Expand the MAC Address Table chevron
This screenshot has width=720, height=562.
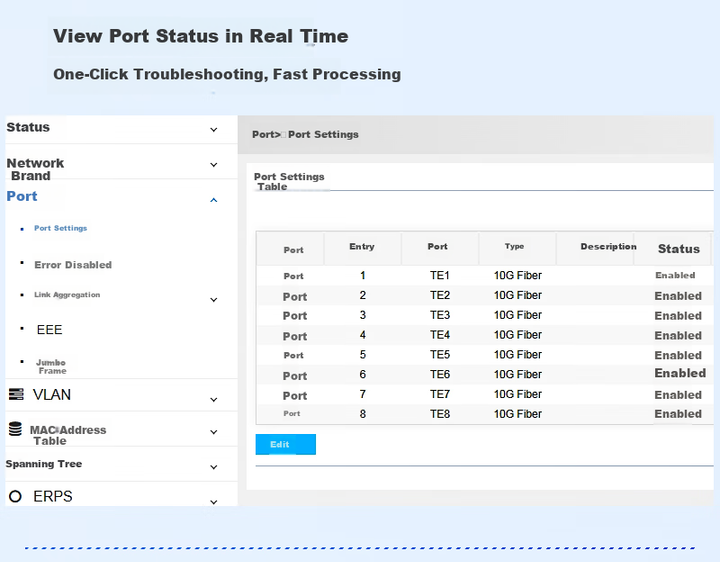214,432
